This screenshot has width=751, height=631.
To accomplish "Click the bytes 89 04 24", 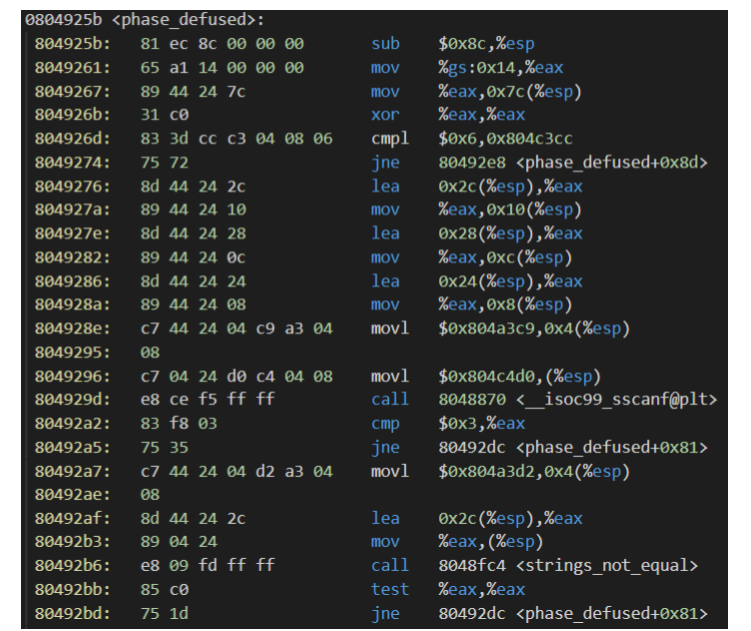I will pyautogui.click(x=179, y=541).
